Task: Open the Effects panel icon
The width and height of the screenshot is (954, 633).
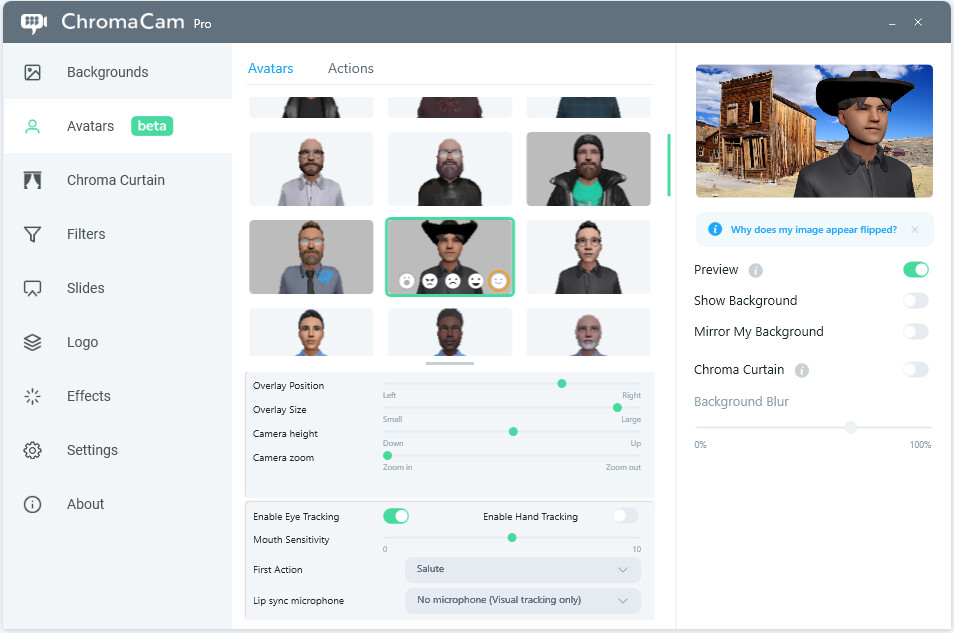Action: click(33, 396)
